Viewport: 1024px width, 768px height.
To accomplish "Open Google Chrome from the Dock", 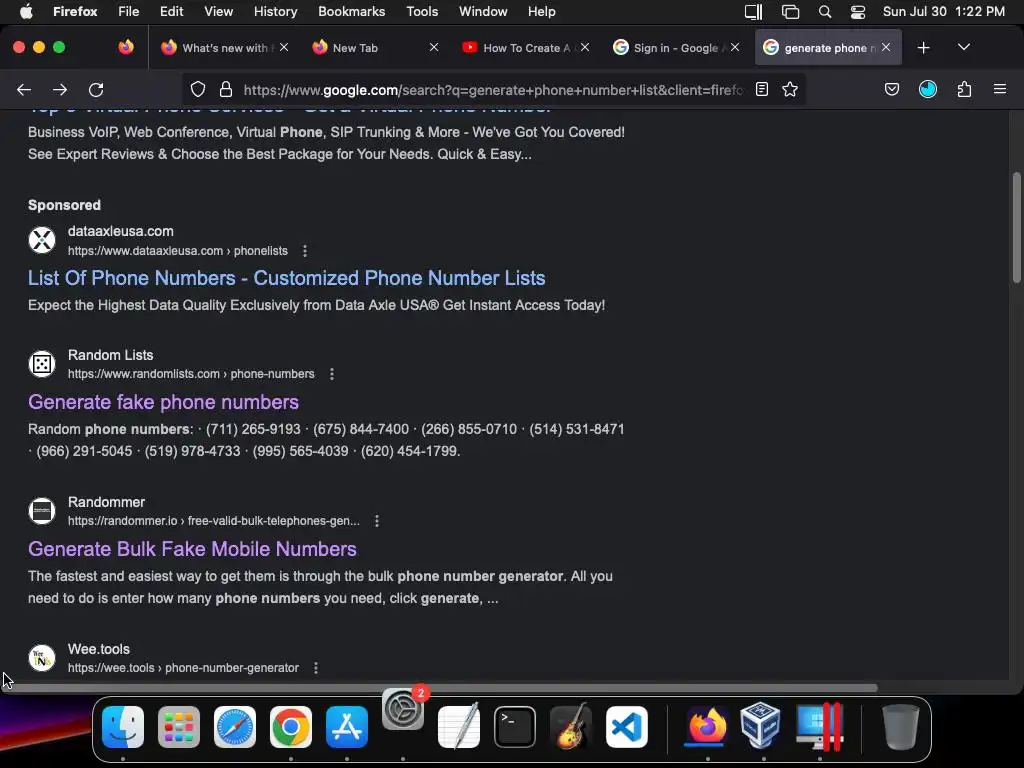I will pos(291,727).
